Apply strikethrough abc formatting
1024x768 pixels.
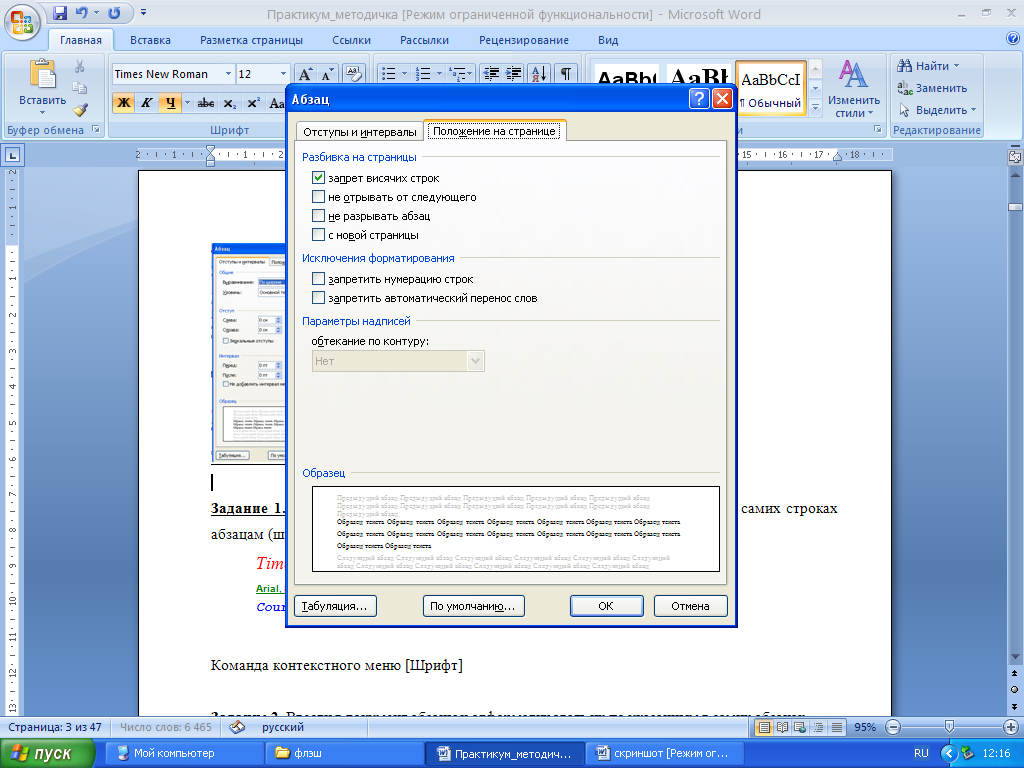(206, 103)
